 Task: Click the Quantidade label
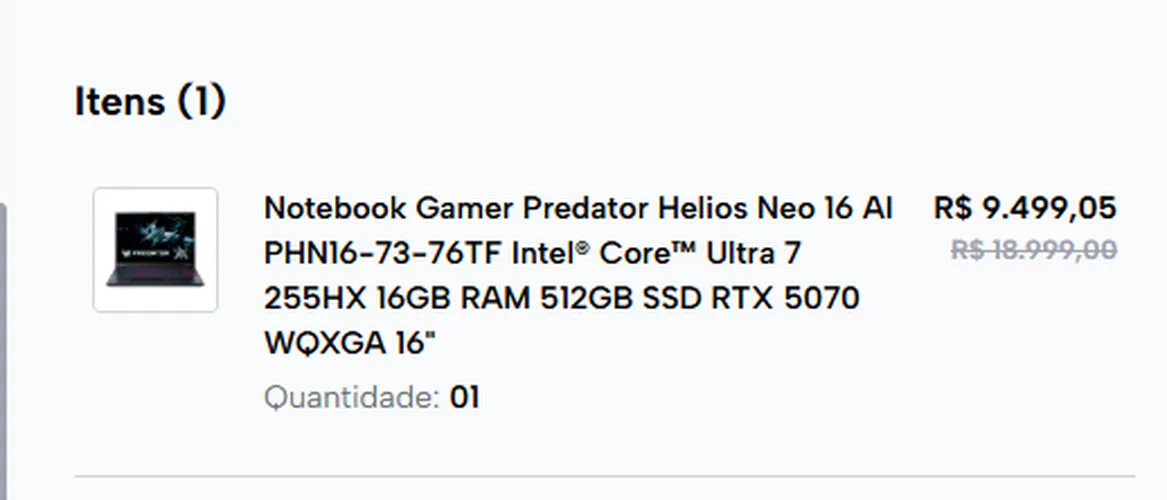point(352,398)
